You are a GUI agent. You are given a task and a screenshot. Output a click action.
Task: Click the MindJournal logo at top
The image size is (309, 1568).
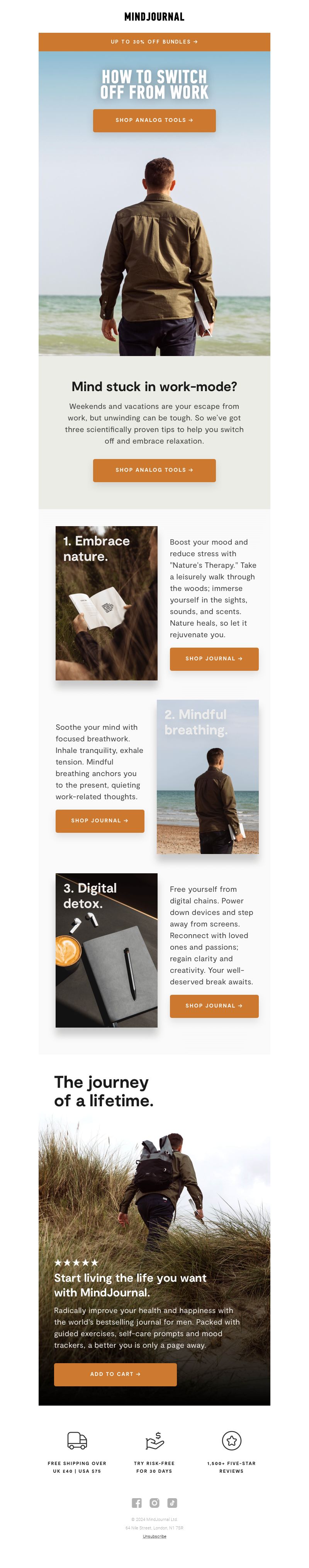[154, 17]
